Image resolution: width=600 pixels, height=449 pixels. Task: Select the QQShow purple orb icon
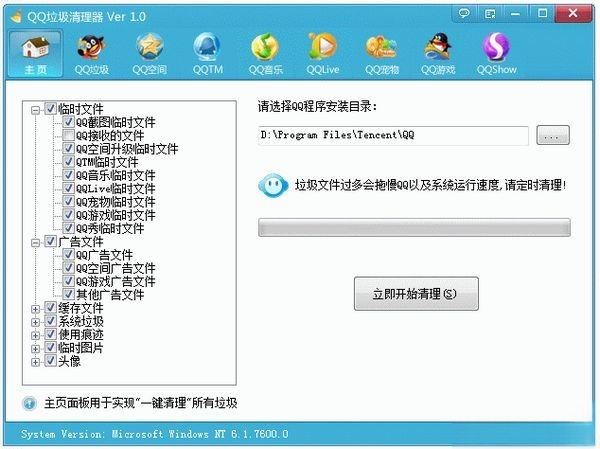point(496,47)
